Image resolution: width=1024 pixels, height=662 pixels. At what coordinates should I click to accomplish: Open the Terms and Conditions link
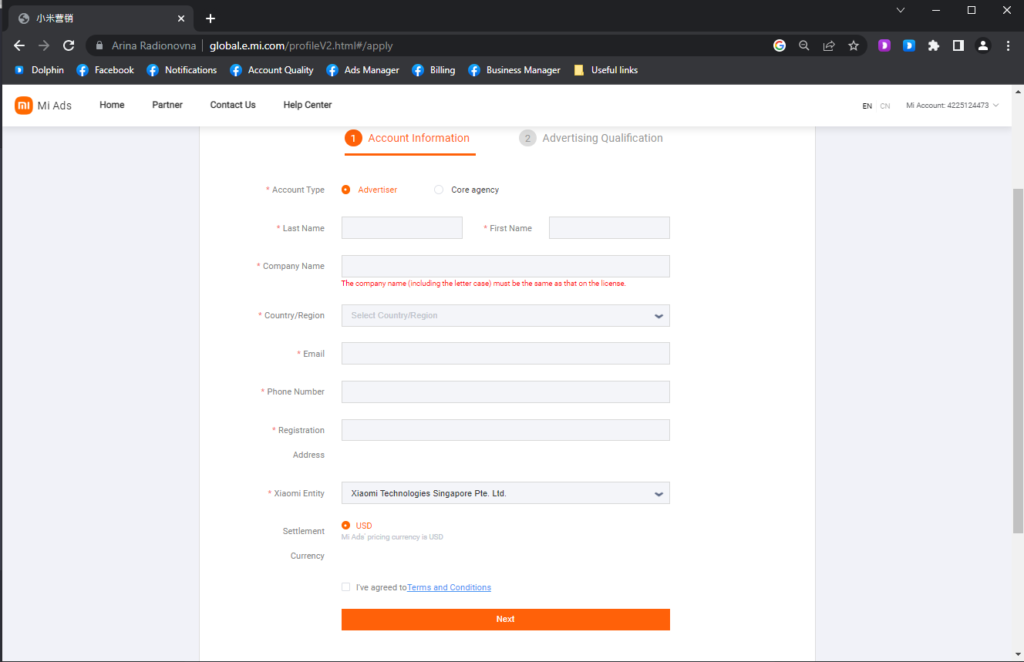(449, 588)
